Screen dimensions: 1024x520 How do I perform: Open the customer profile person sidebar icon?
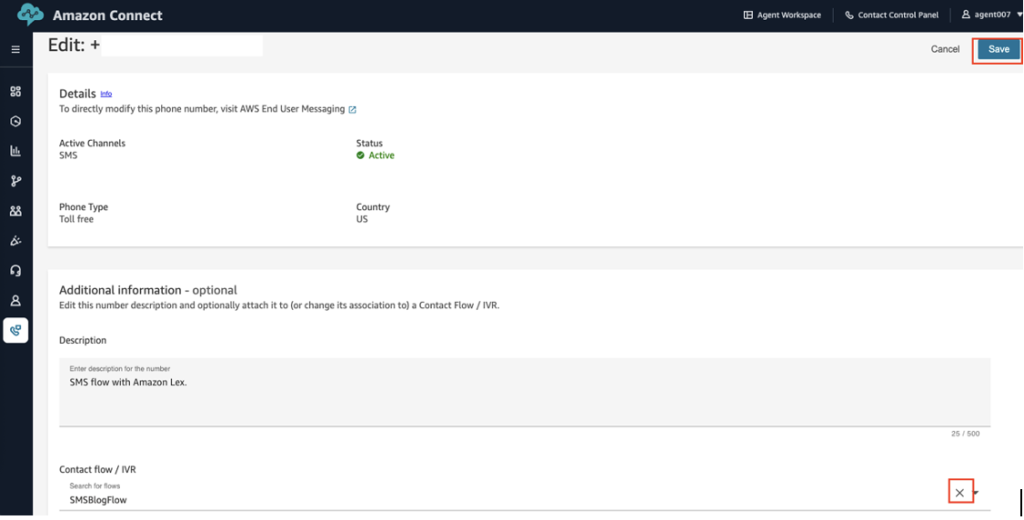click(x=16, y=301)
